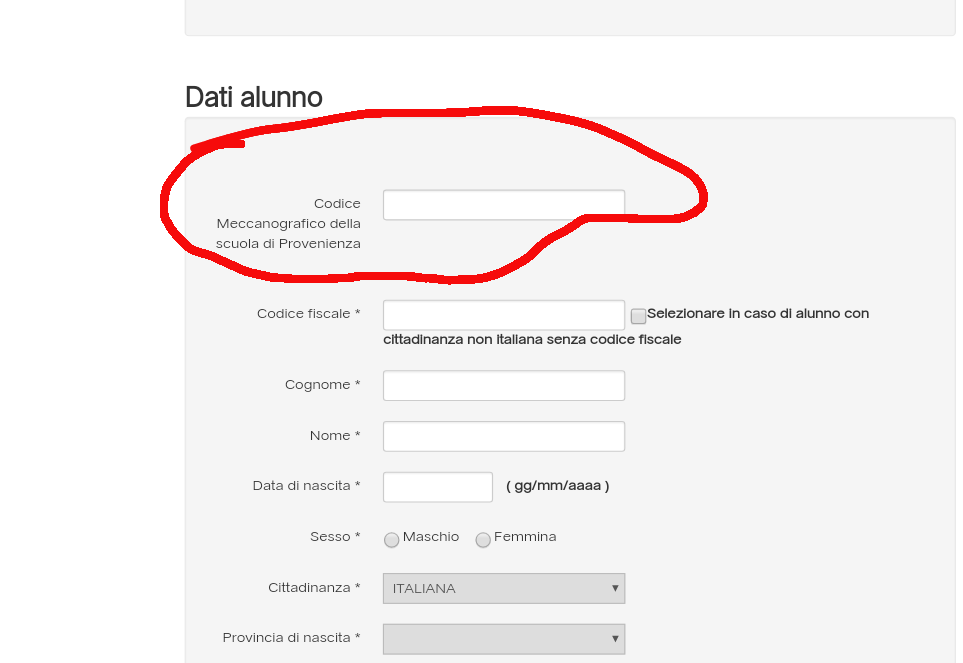Click into the Cognome text field
963x663 pixels.
tap(503, 386)
